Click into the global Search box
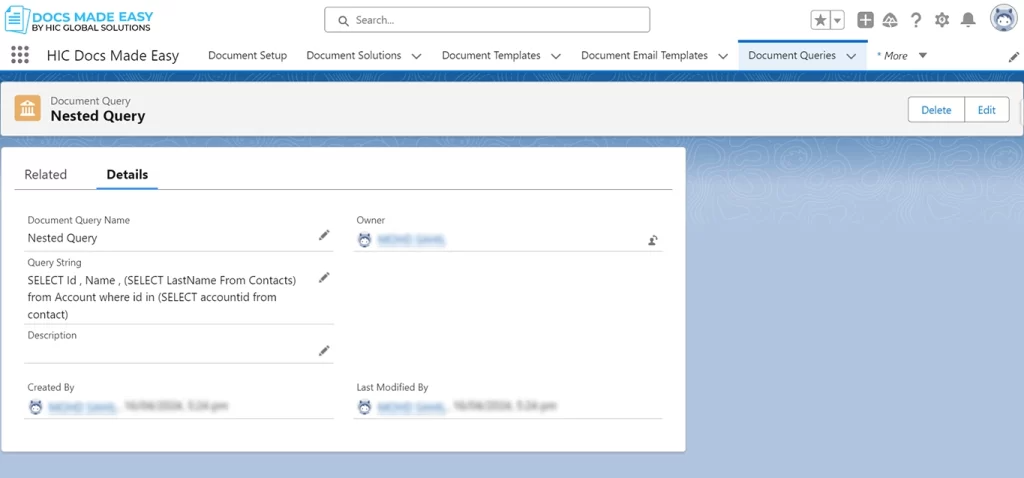Screen dimensions: 1024x478 (487, 20)
